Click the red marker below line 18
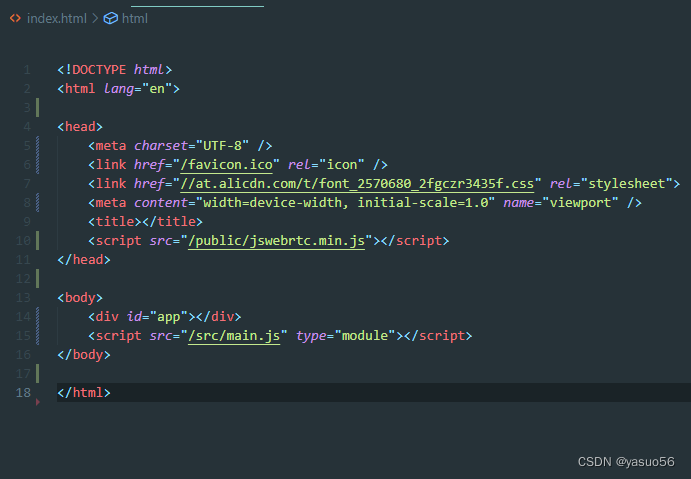Image resolution: width=691 pixels, height=479 pixels. coord(38,402)
